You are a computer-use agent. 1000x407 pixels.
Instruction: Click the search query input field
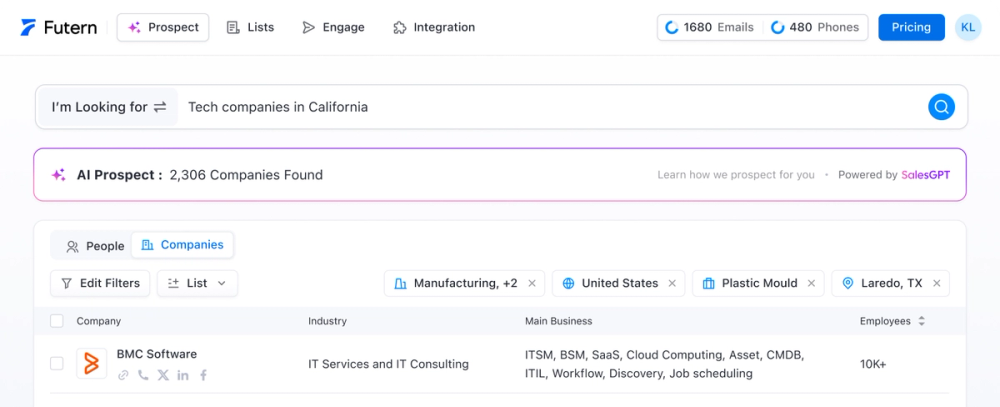(x=550, y=107)
